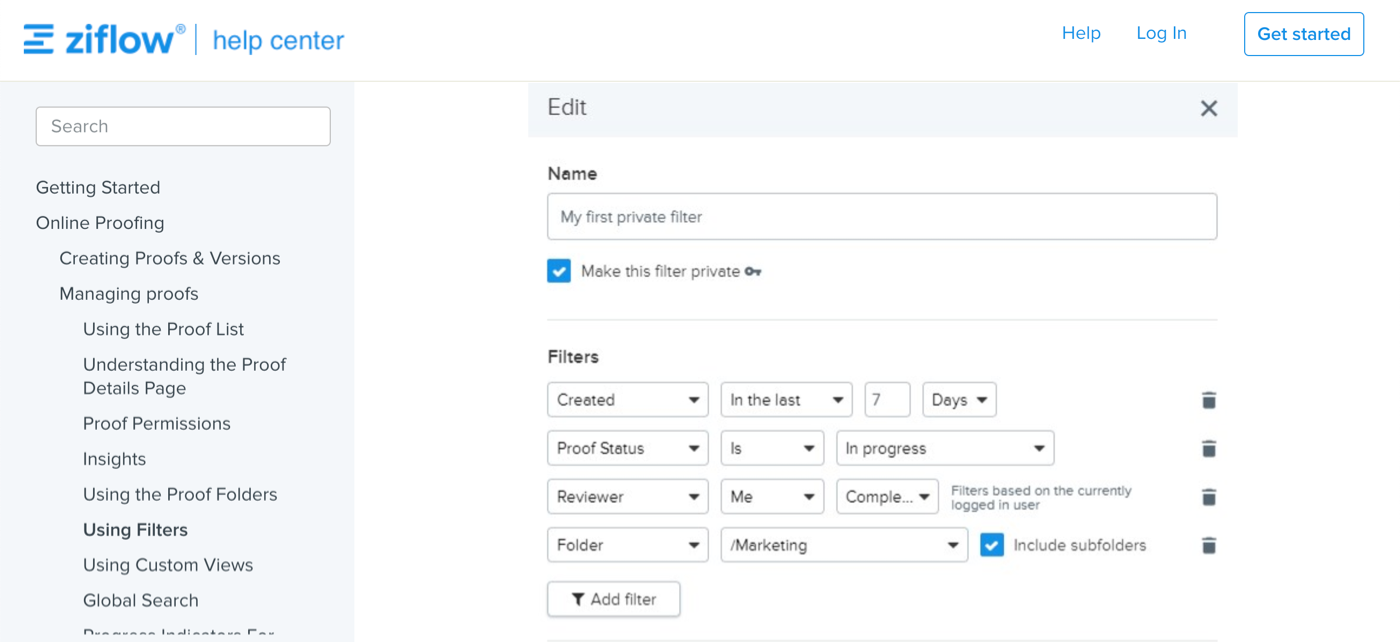Click the Add filter button
The height and width of the screenshot is (642, 1400).
coord(613,599)
